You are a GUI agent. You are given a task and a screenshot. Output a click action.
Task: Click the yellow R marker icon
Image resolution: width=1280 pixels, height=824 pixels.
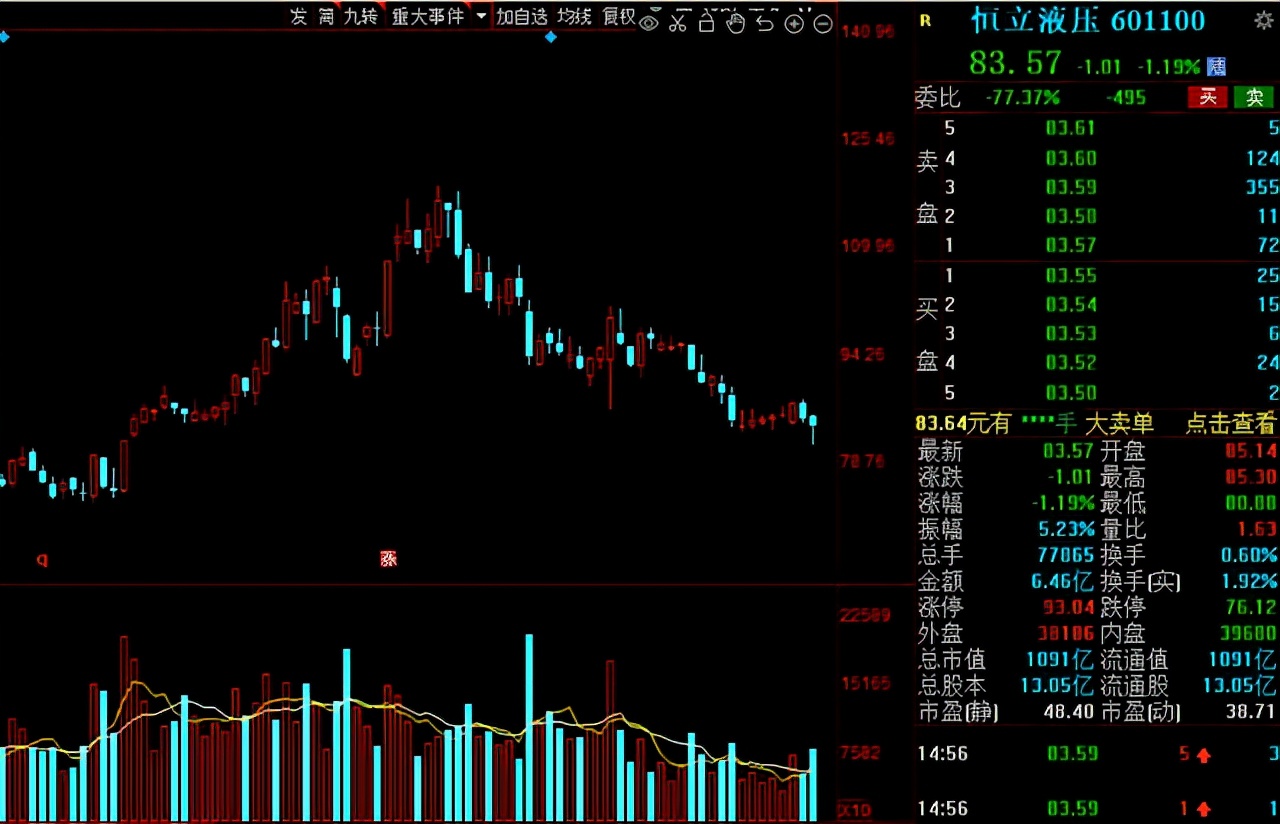click(925, 20)
